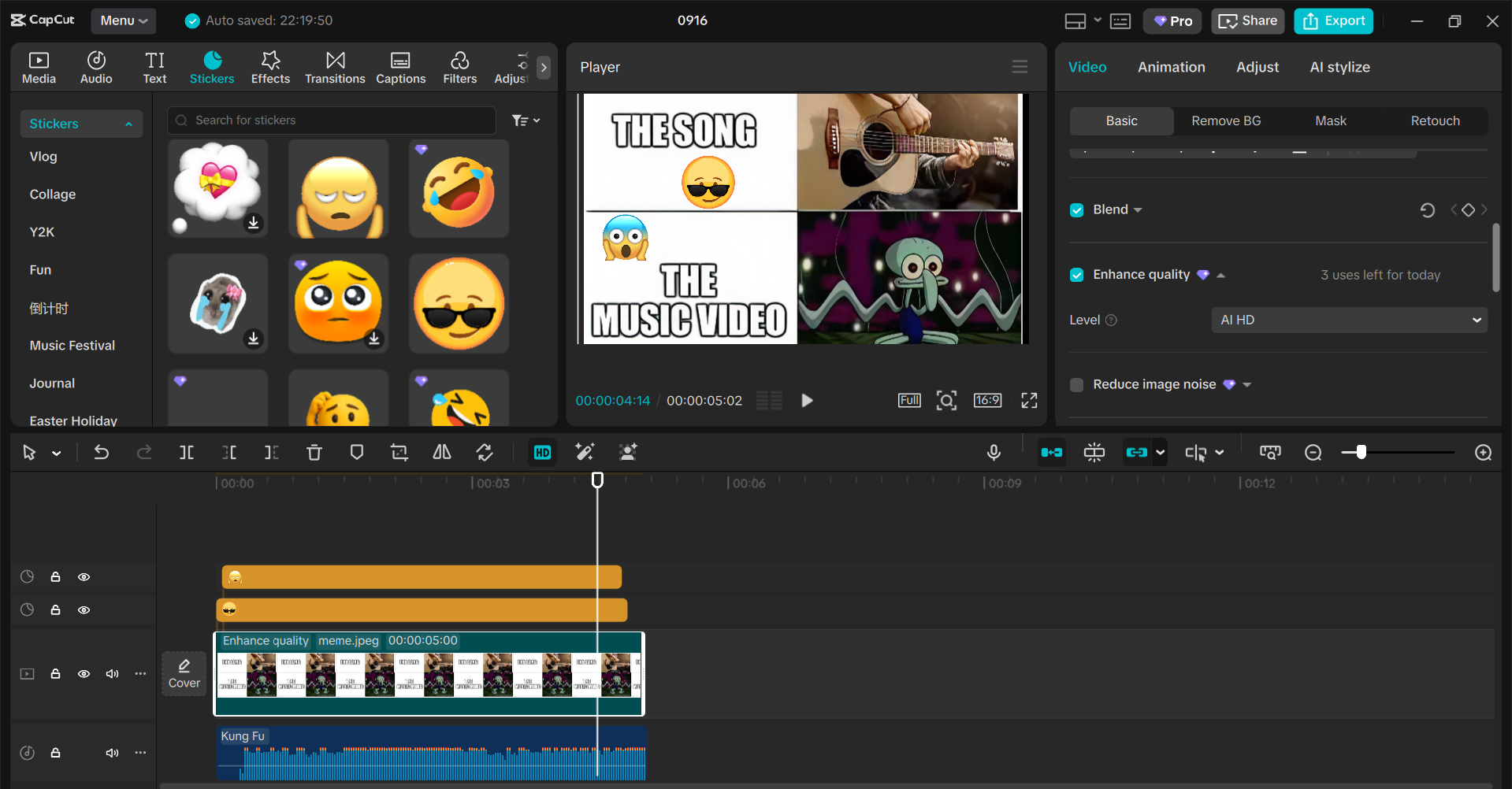Select the Music Festival sticker category
The width and height of the screenshot is (1512, 789).
72,345
